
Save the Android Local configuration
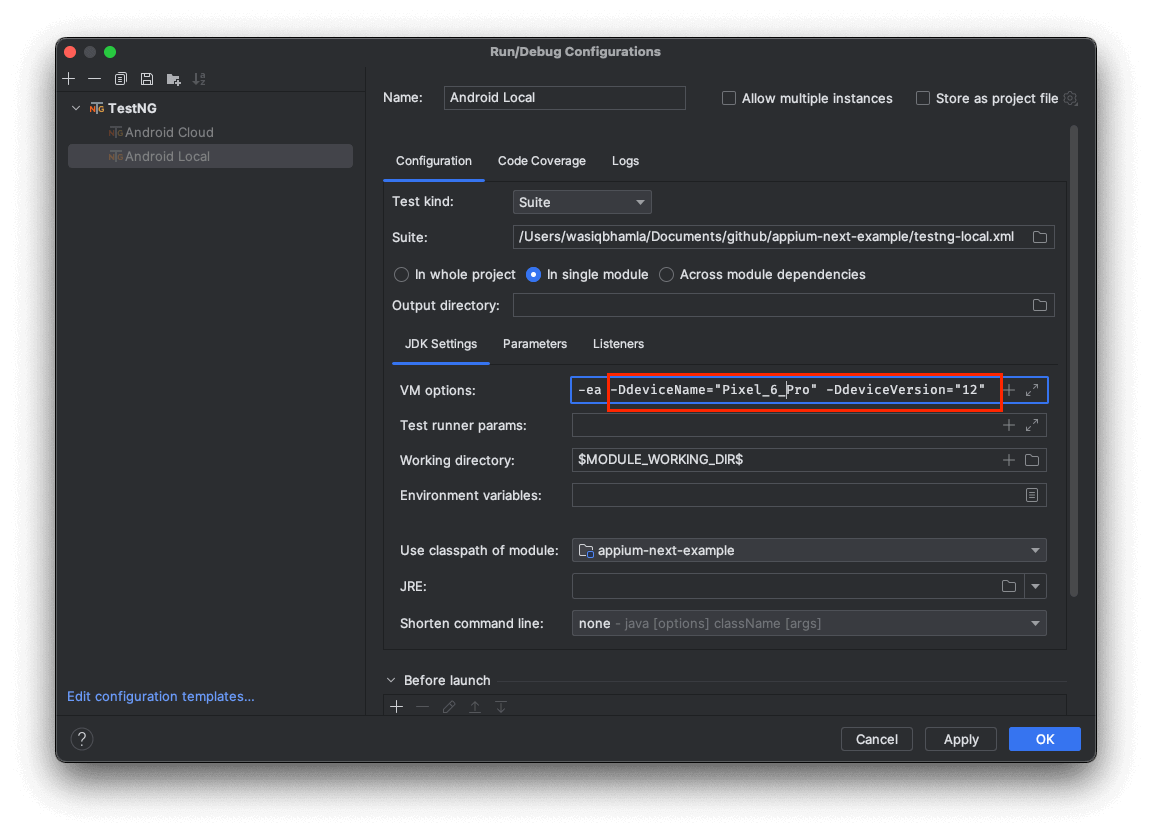[146, 78]
